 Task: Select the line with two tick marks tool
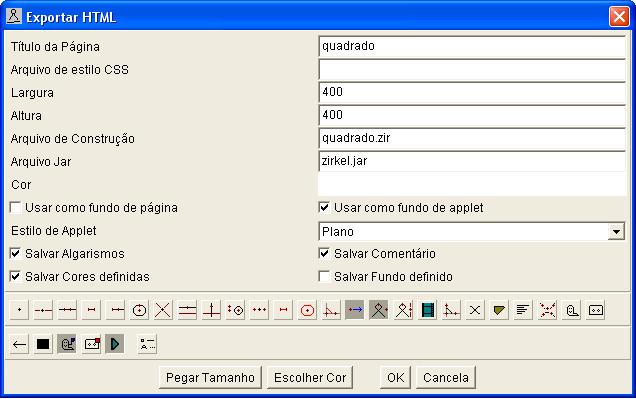pyautogui.click(x=67, y=311)
